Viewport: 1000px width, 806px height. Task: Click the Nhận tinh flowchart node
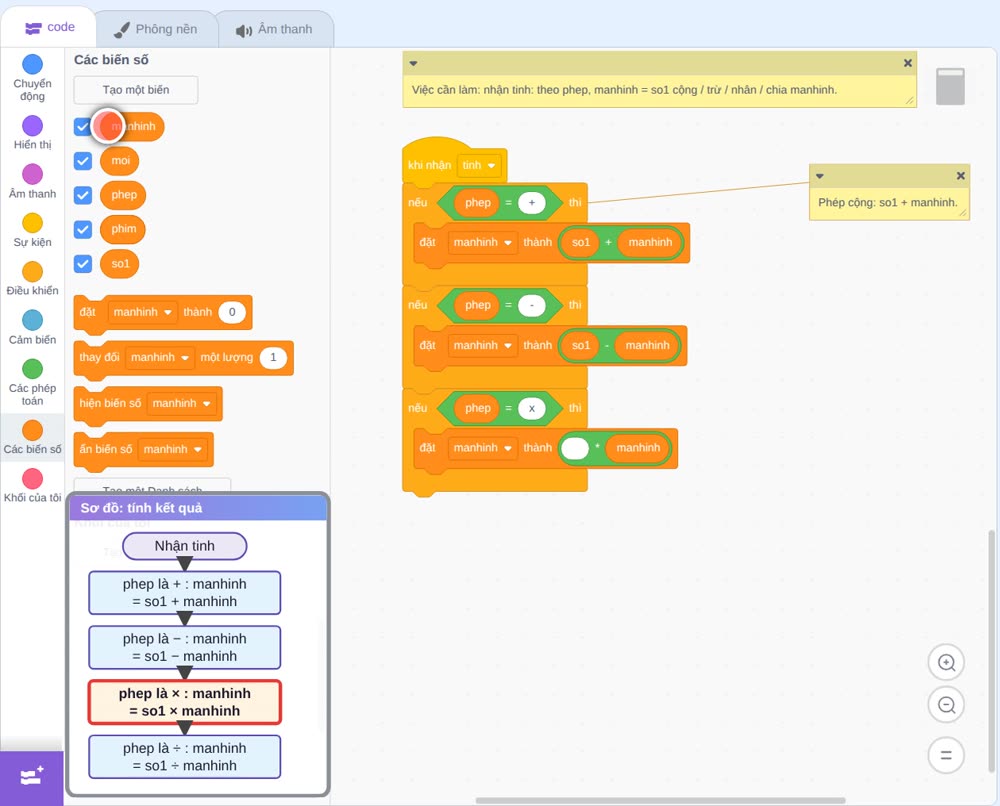(x=184, y=546)
